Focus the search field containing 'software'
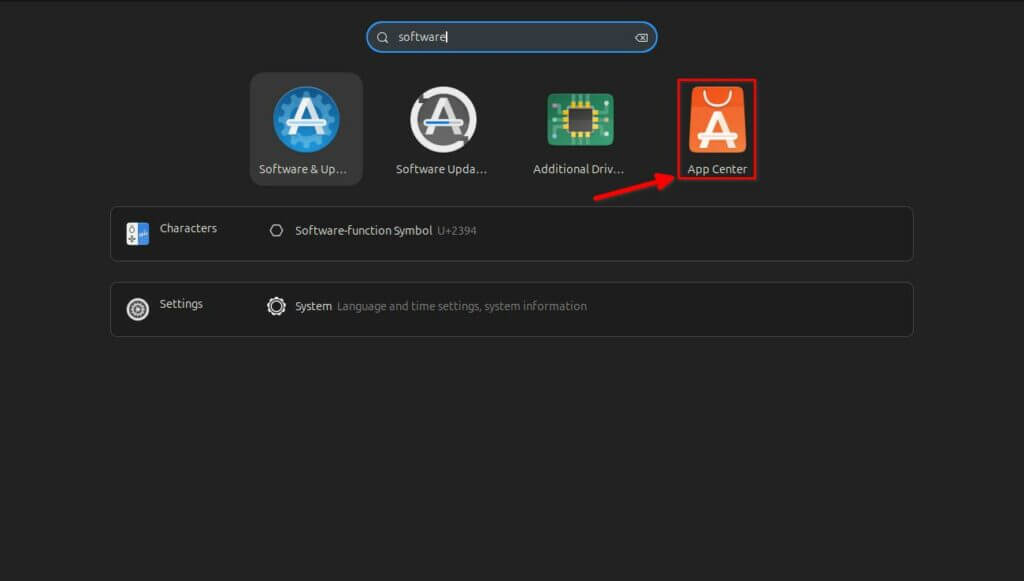1024x581 pixels. (x=511, y=37)
